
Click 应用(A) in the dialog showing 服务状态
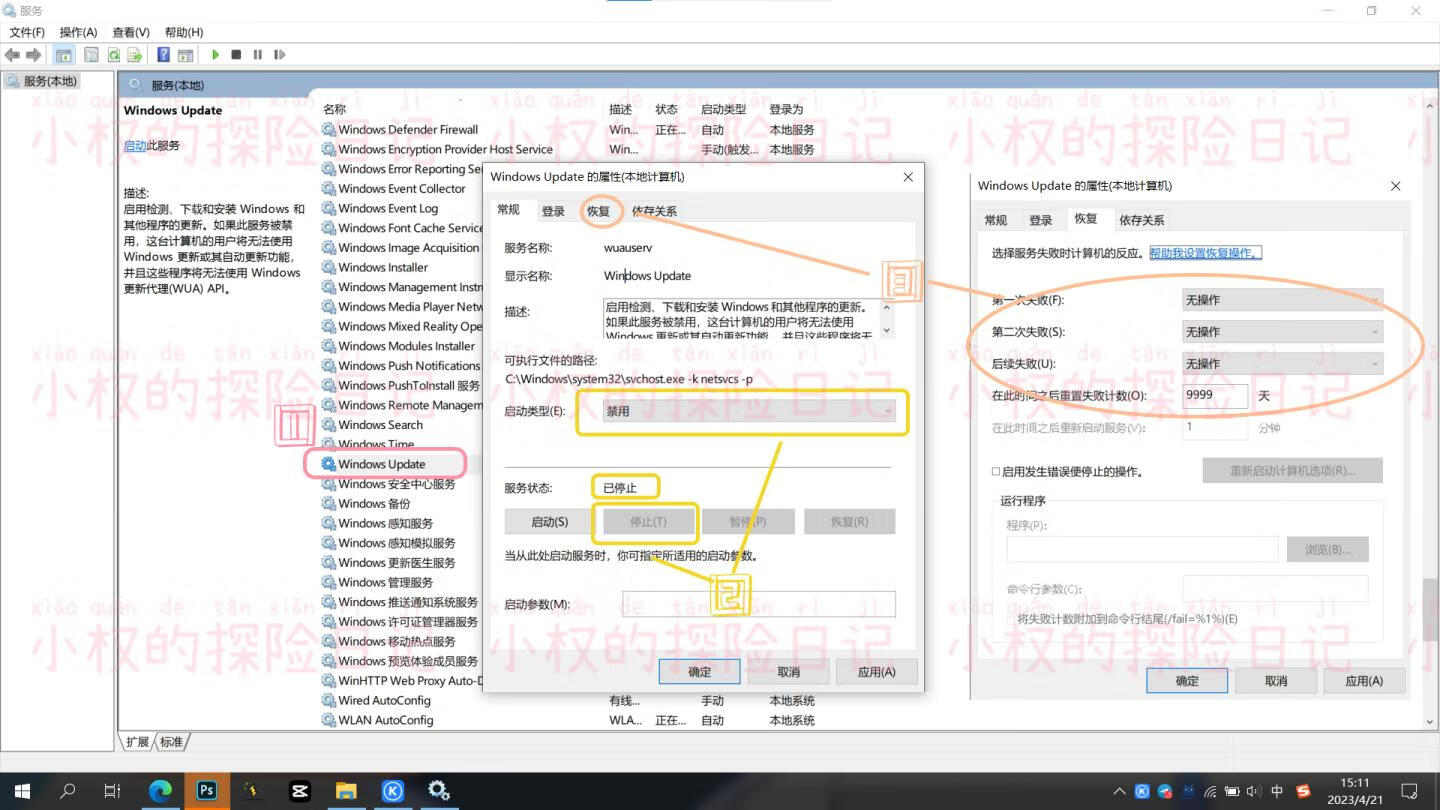coord(877,672)
